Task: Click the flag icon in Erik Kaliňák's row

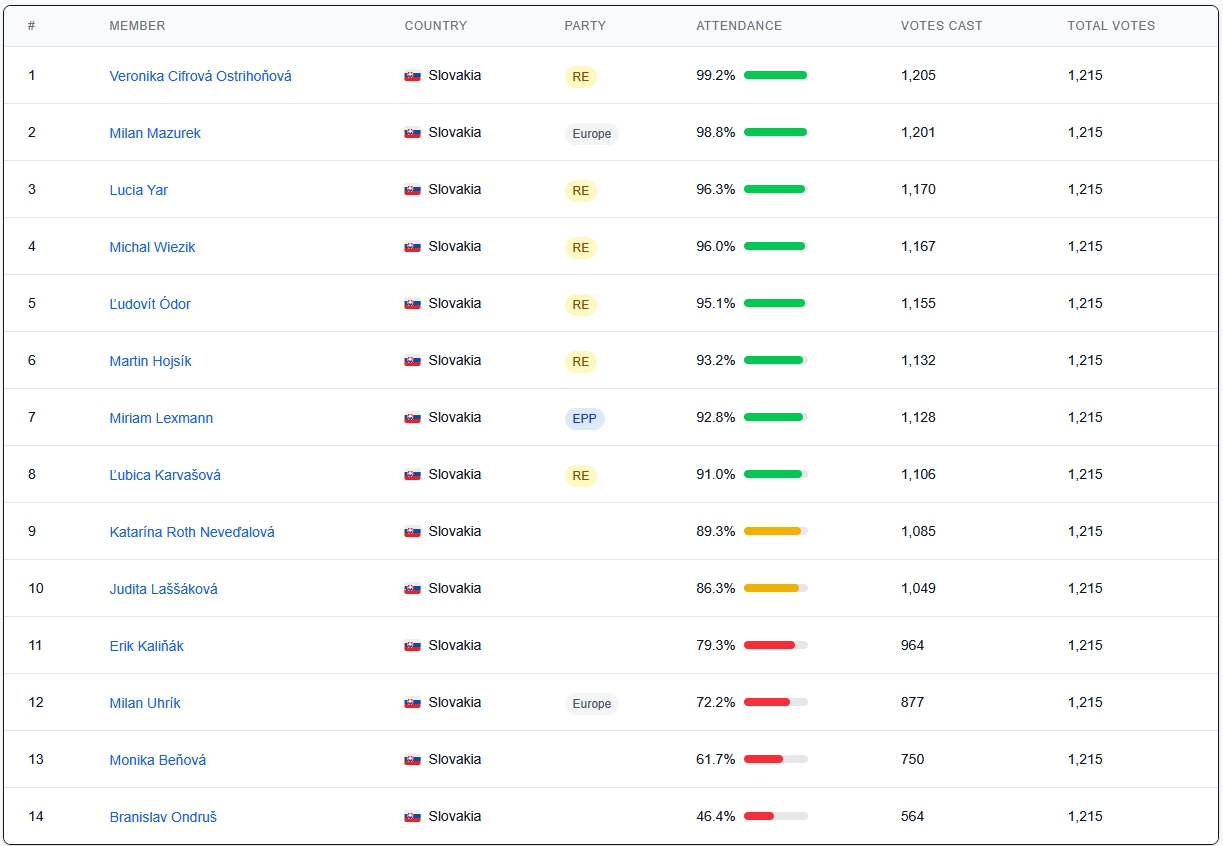Action: click(x=412, y=646)
